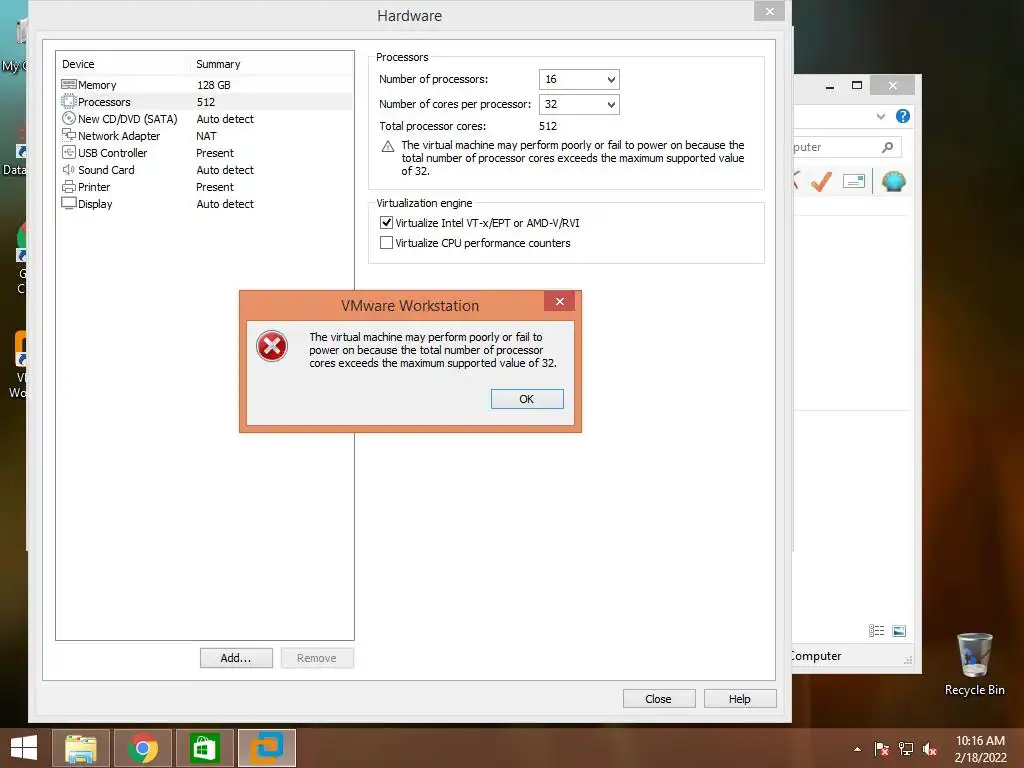Screen dimensions: 1024x768
Task: Close the VMware Workstation error popup
Action: 560,301
